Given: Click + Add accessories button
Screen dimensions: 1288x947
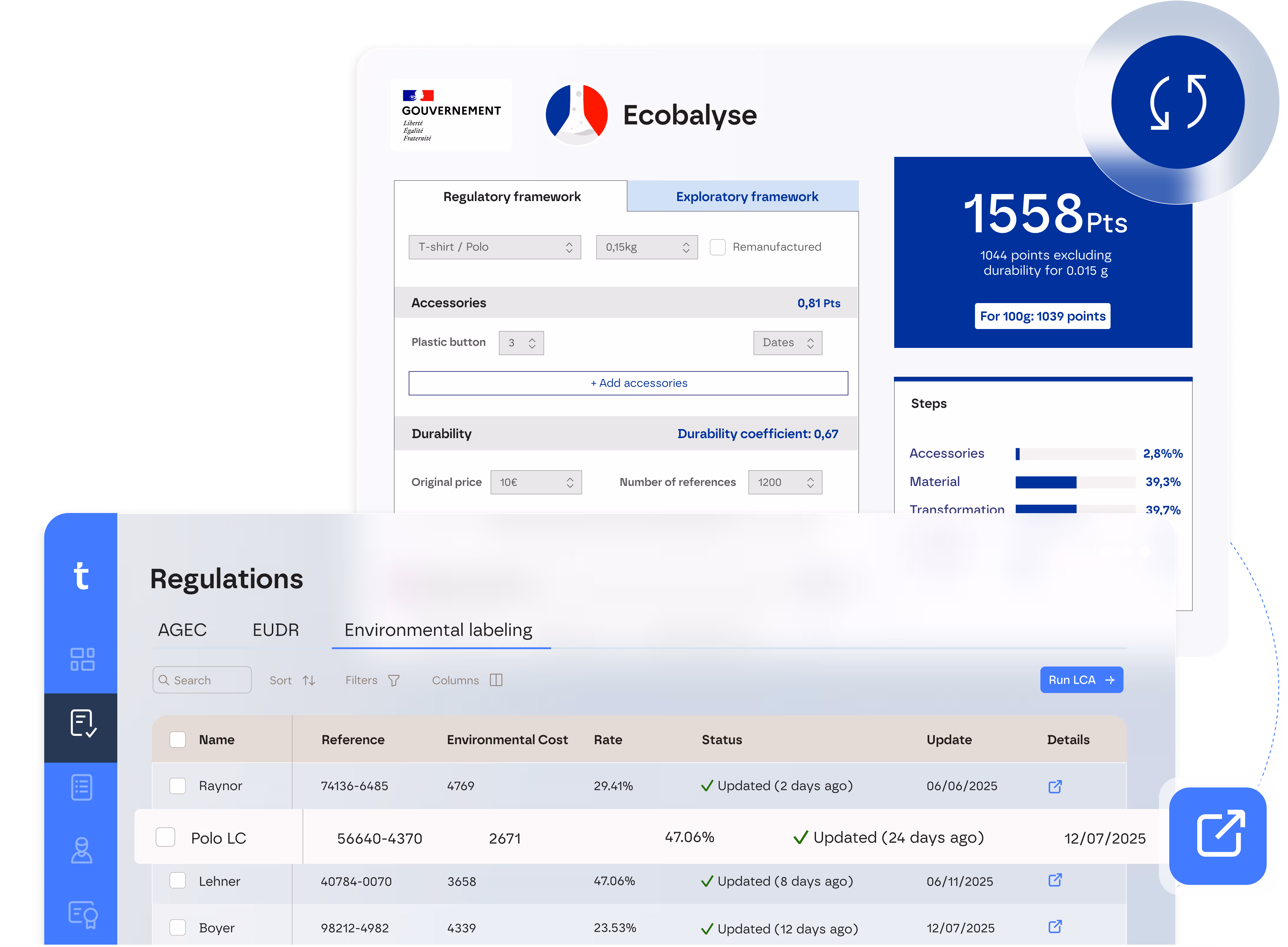Looking at the screenshot, I should 628,383.
